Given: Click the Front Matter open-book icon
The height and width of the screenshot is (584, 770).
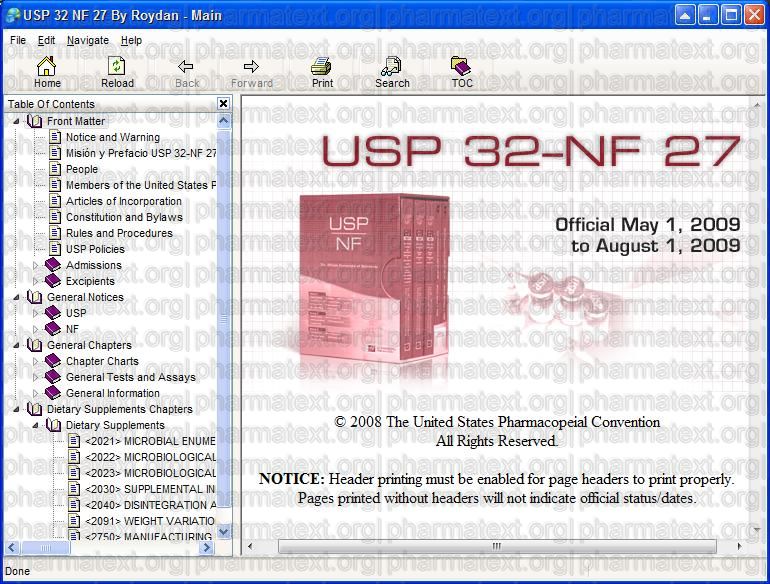Looking at the screenshot, I should [x=34, y=121].
